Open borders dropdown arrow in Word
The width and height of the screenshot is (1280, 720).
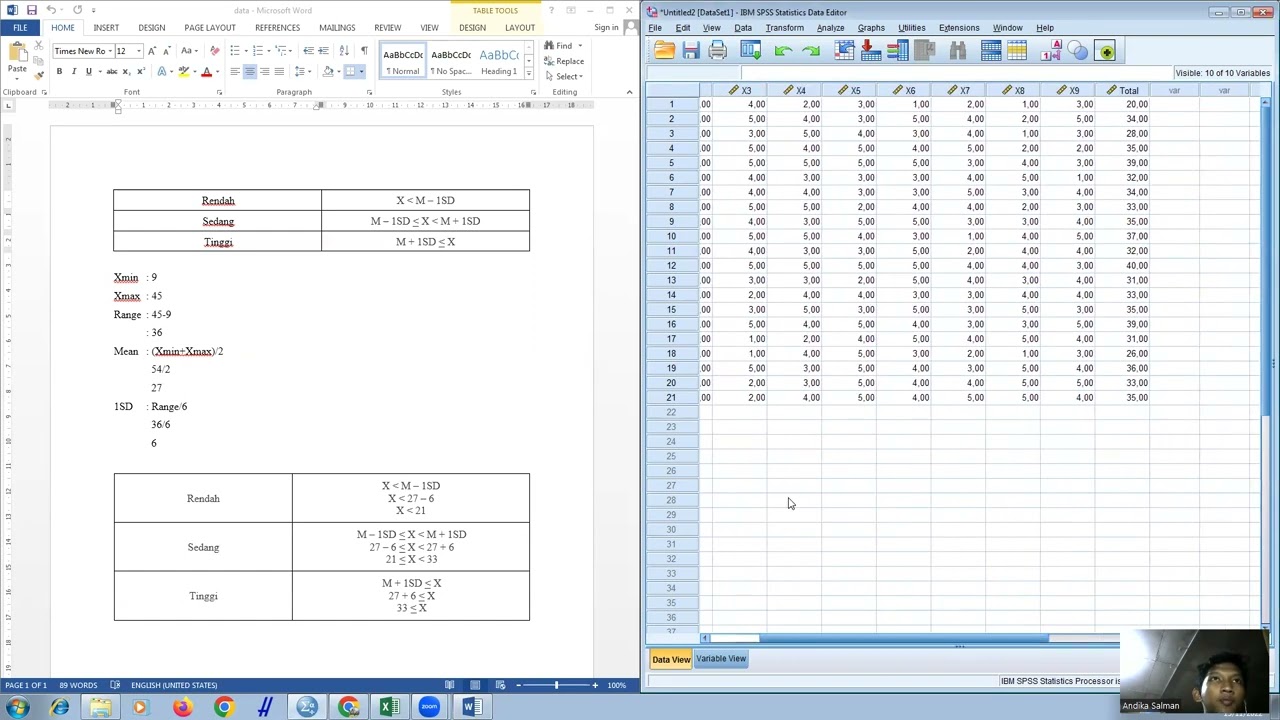[x=361, y=72]
